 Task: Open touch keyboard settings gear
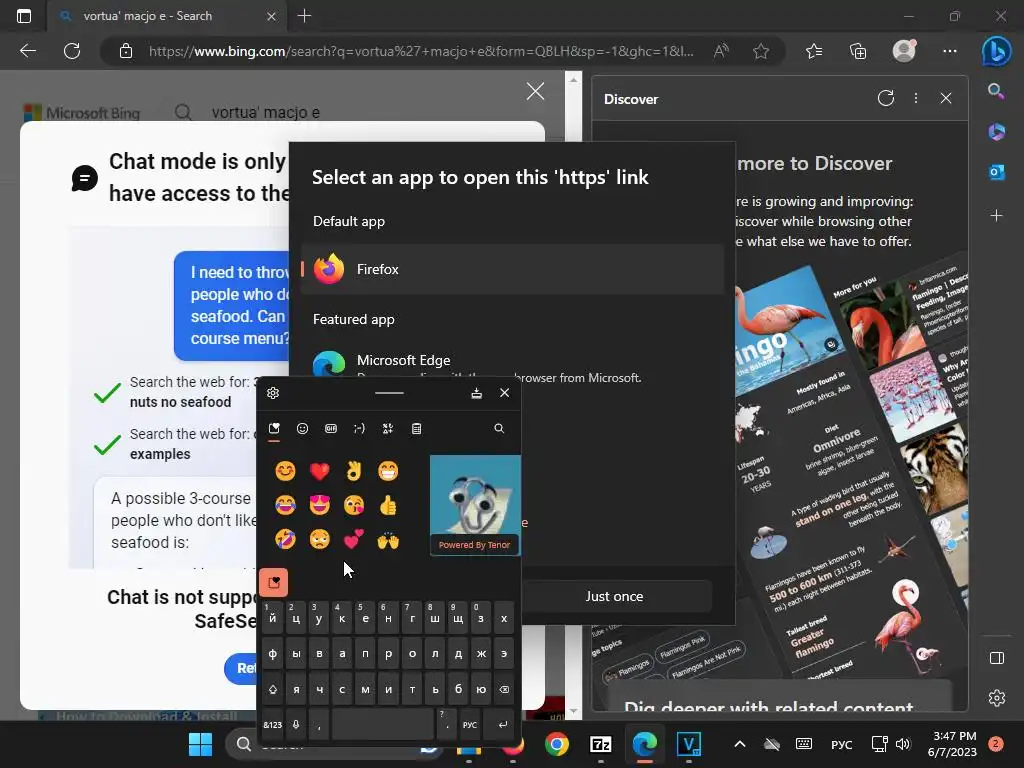[273, 392]
